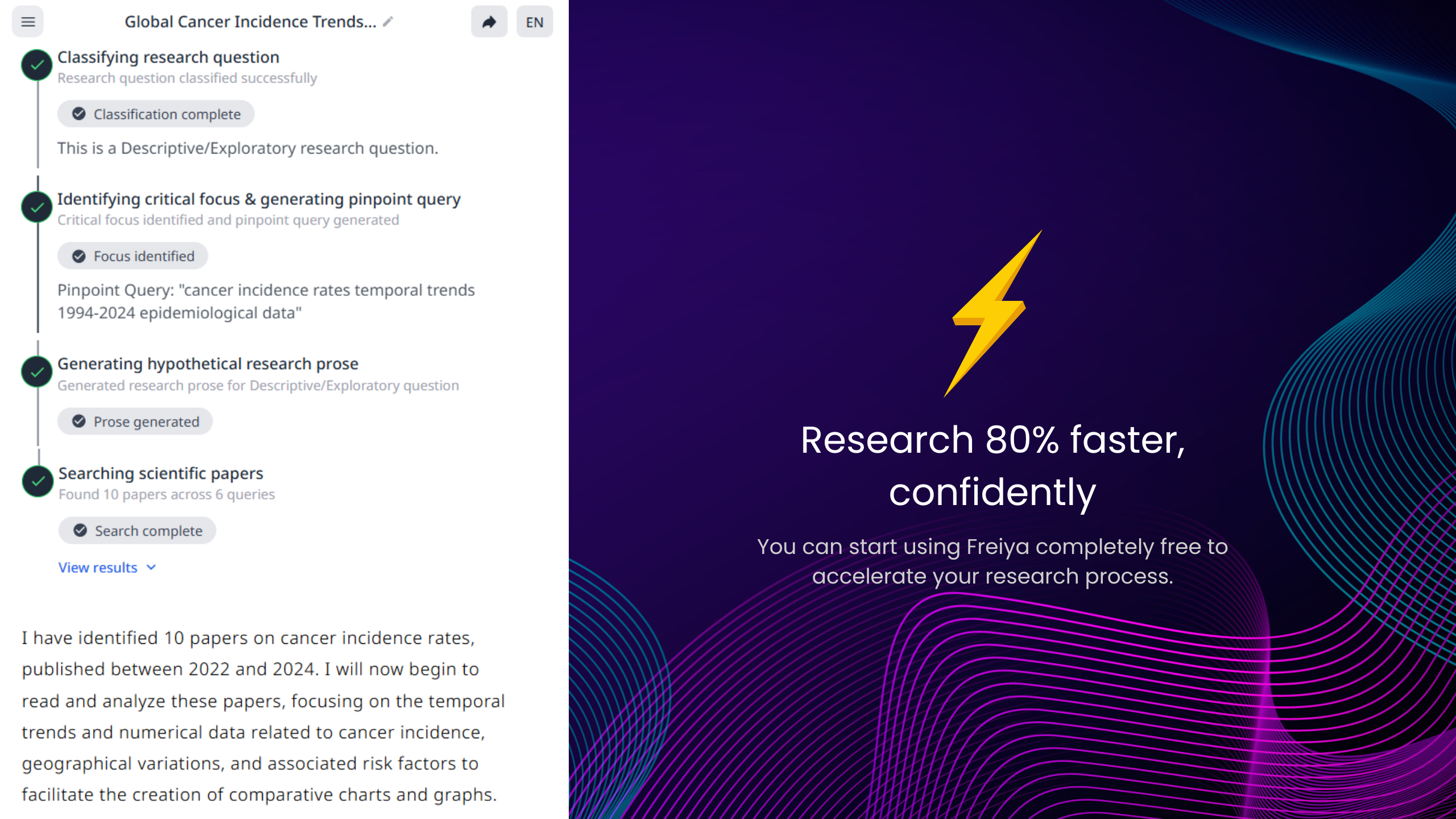This screenshot has width=1456, height=819.
Task: Click the lightning bolt logo
Action: tap(992, 313)
